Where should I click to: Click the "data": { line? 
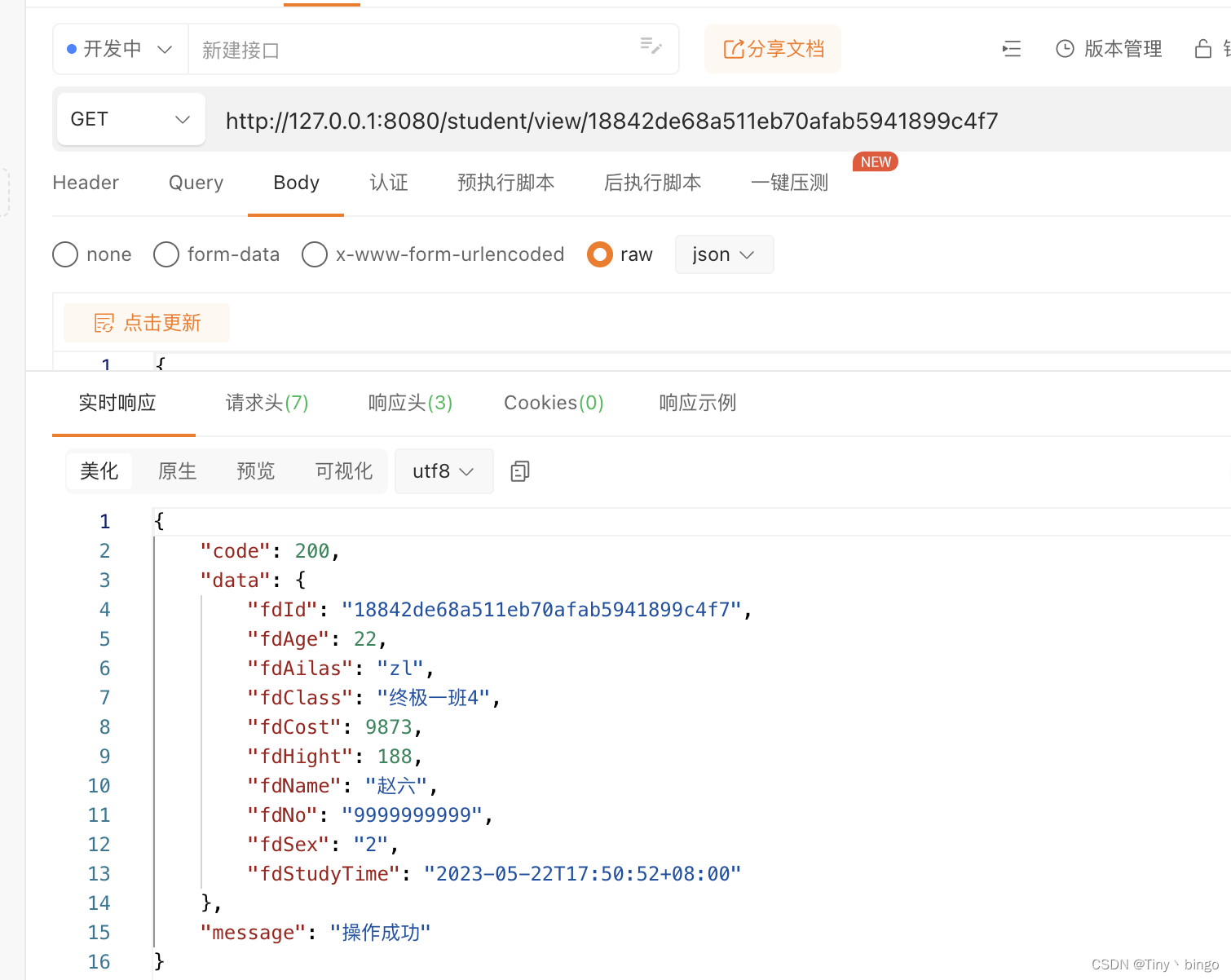(x=253, y=580)
